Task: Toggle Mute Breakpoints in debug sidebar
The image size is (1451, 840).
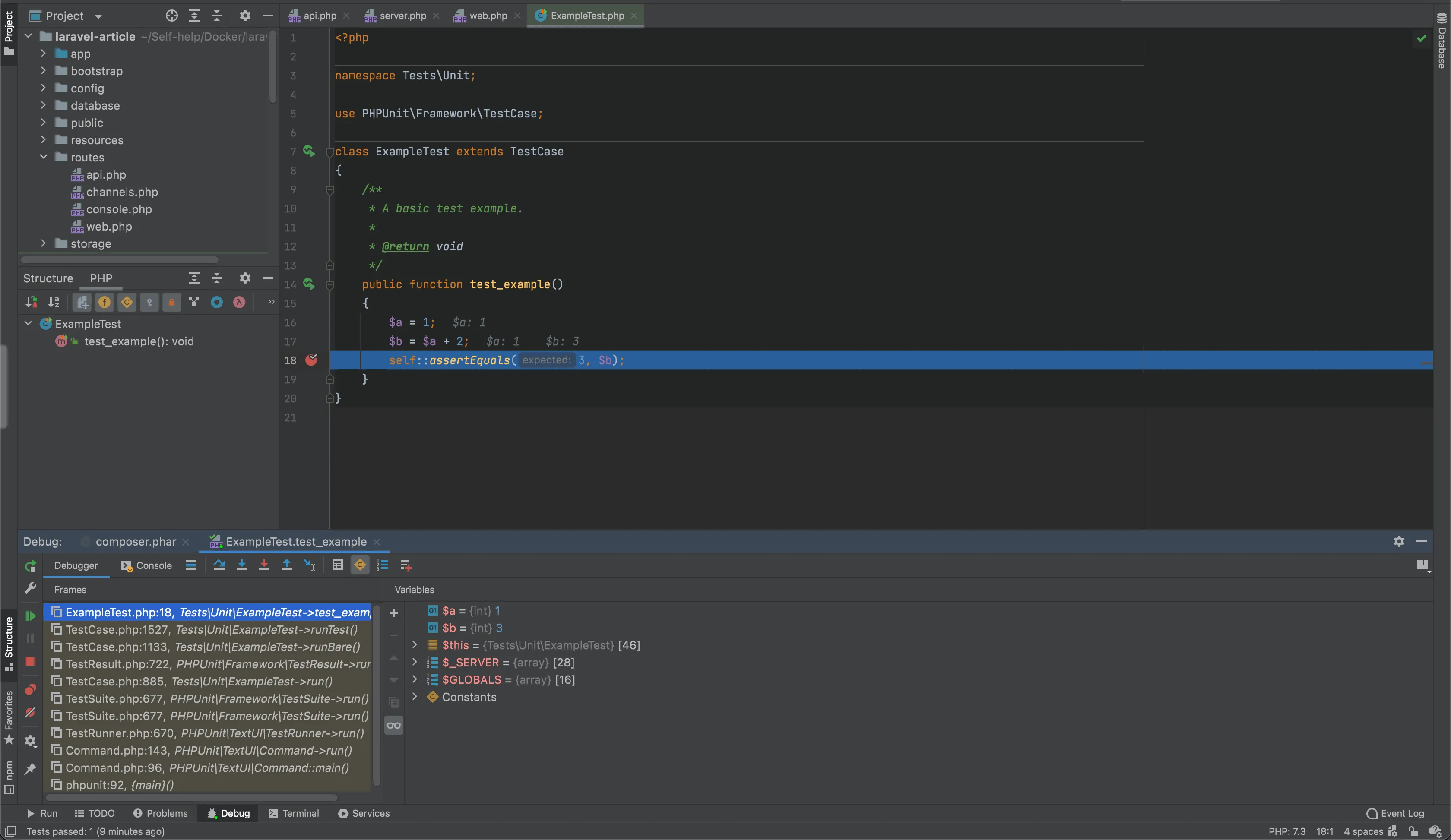Action: (x=31, y=713)
